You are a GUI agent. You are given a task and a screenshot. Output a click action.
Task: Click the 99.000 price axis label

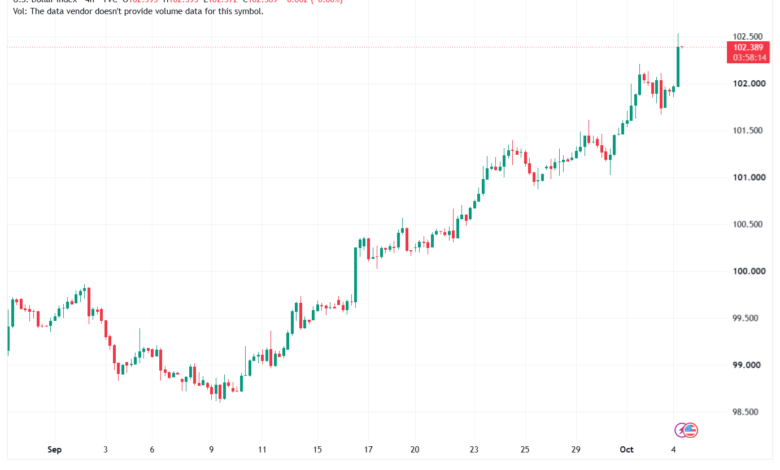746,365
